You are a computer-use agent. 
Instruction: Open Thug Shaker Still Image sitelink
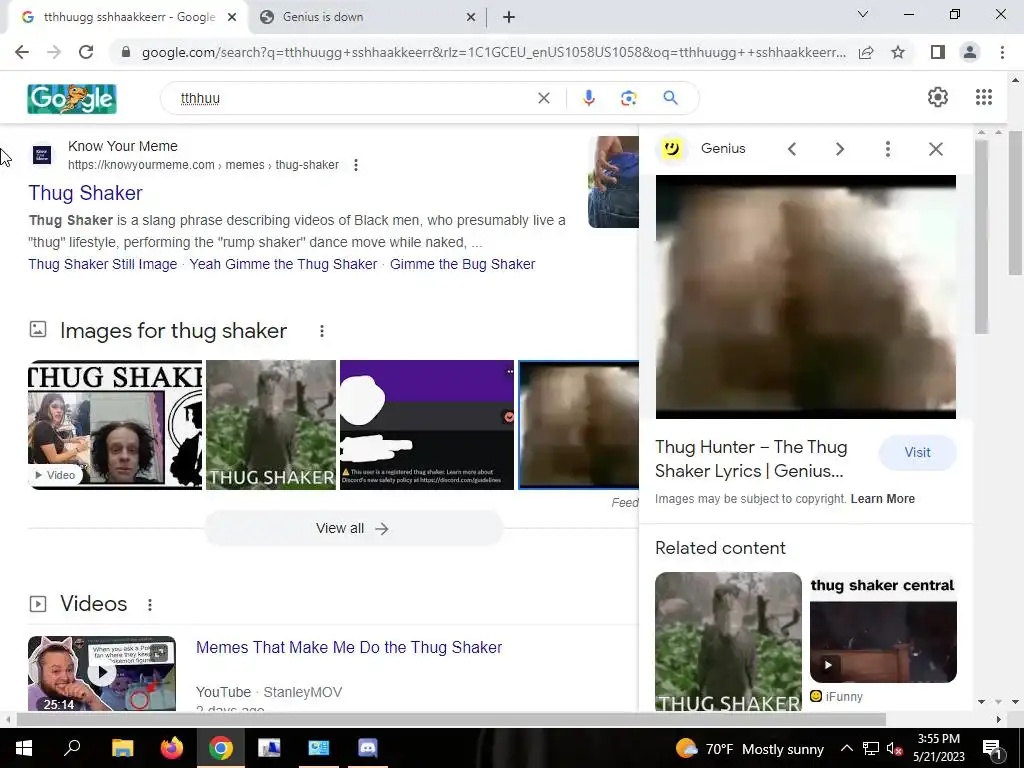[103, 264]
